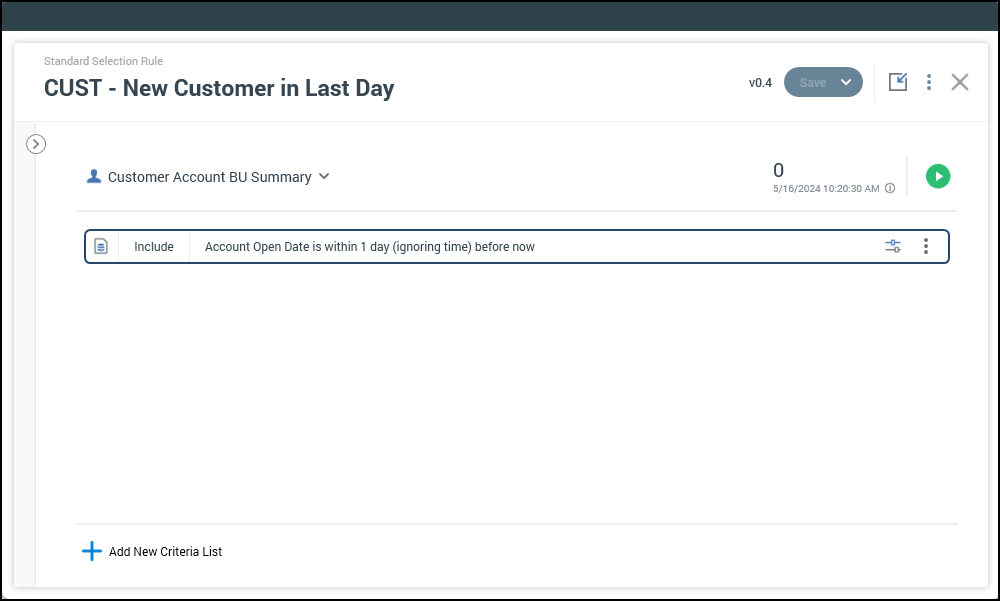Click the result count showing 0
The image size is (1000, 601).
[779, 170]
